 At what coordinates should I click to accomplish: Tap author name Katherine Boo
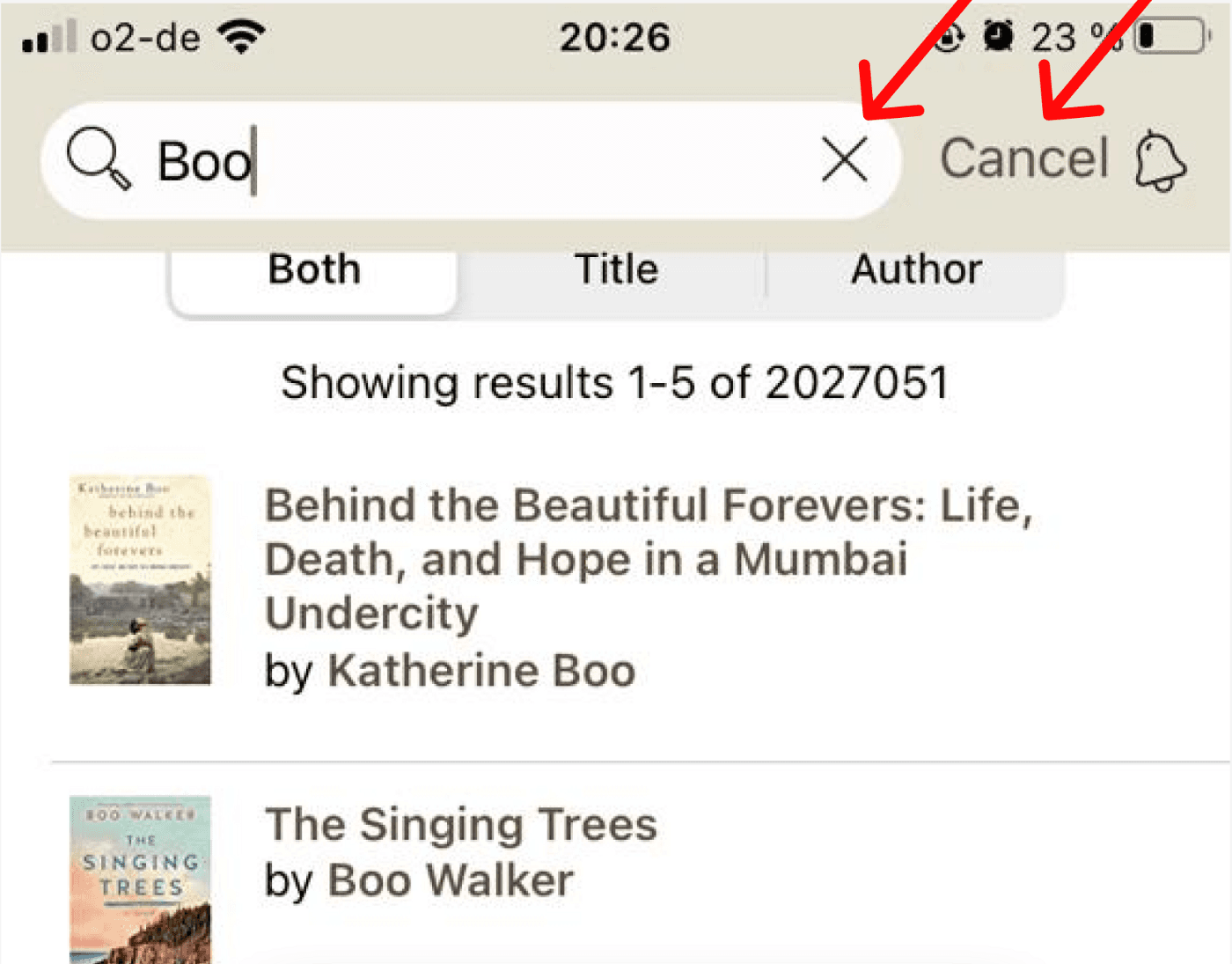[481, 671]
